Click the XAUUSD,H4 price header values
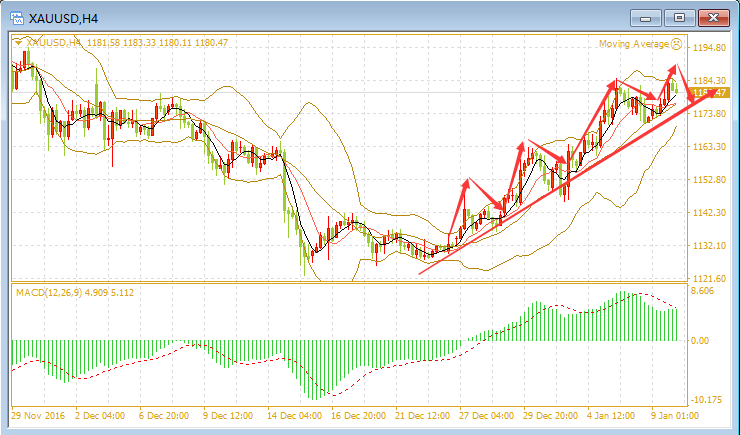This screenshot has height=435, width=740. coord(157,43)
